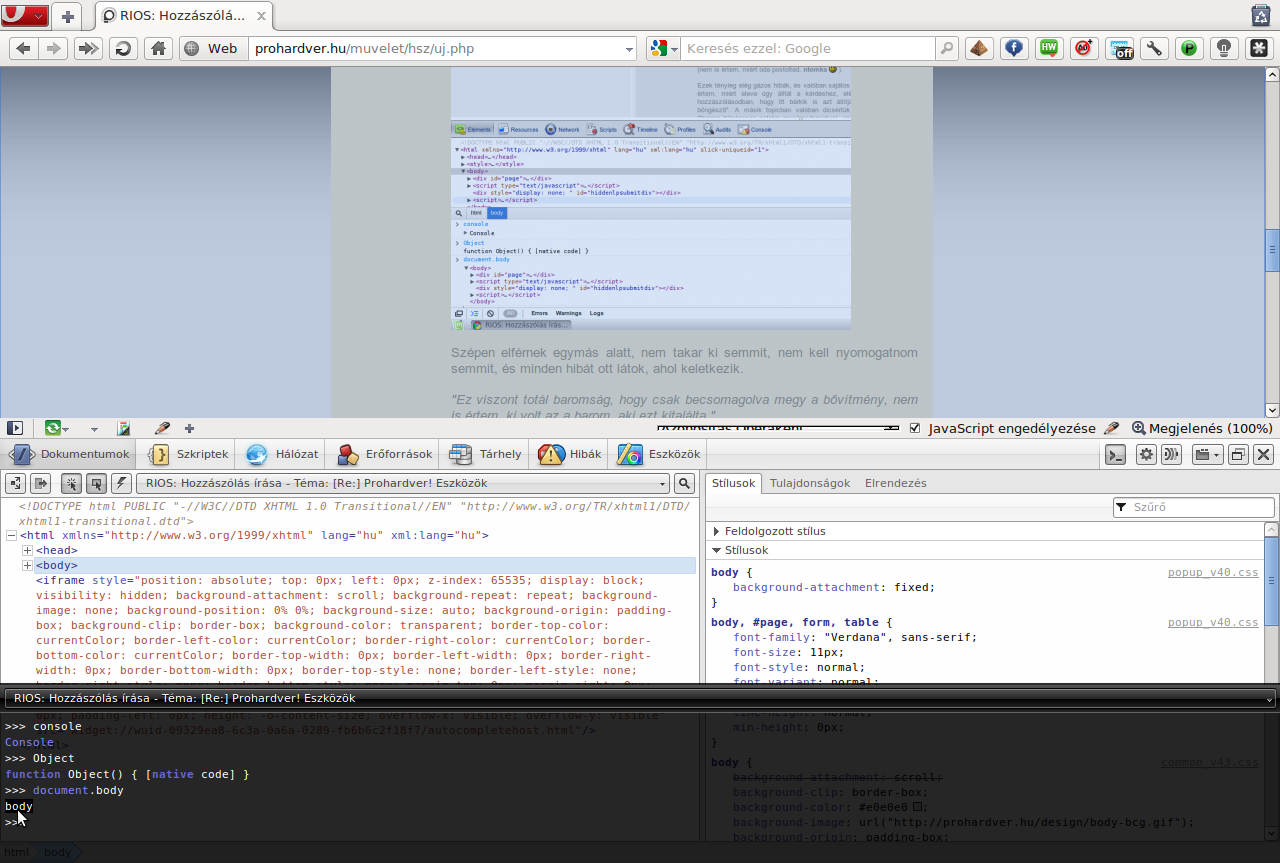Open the console context selector dropdown
This screenshot has width=1280, height=863.
[640, 698]
